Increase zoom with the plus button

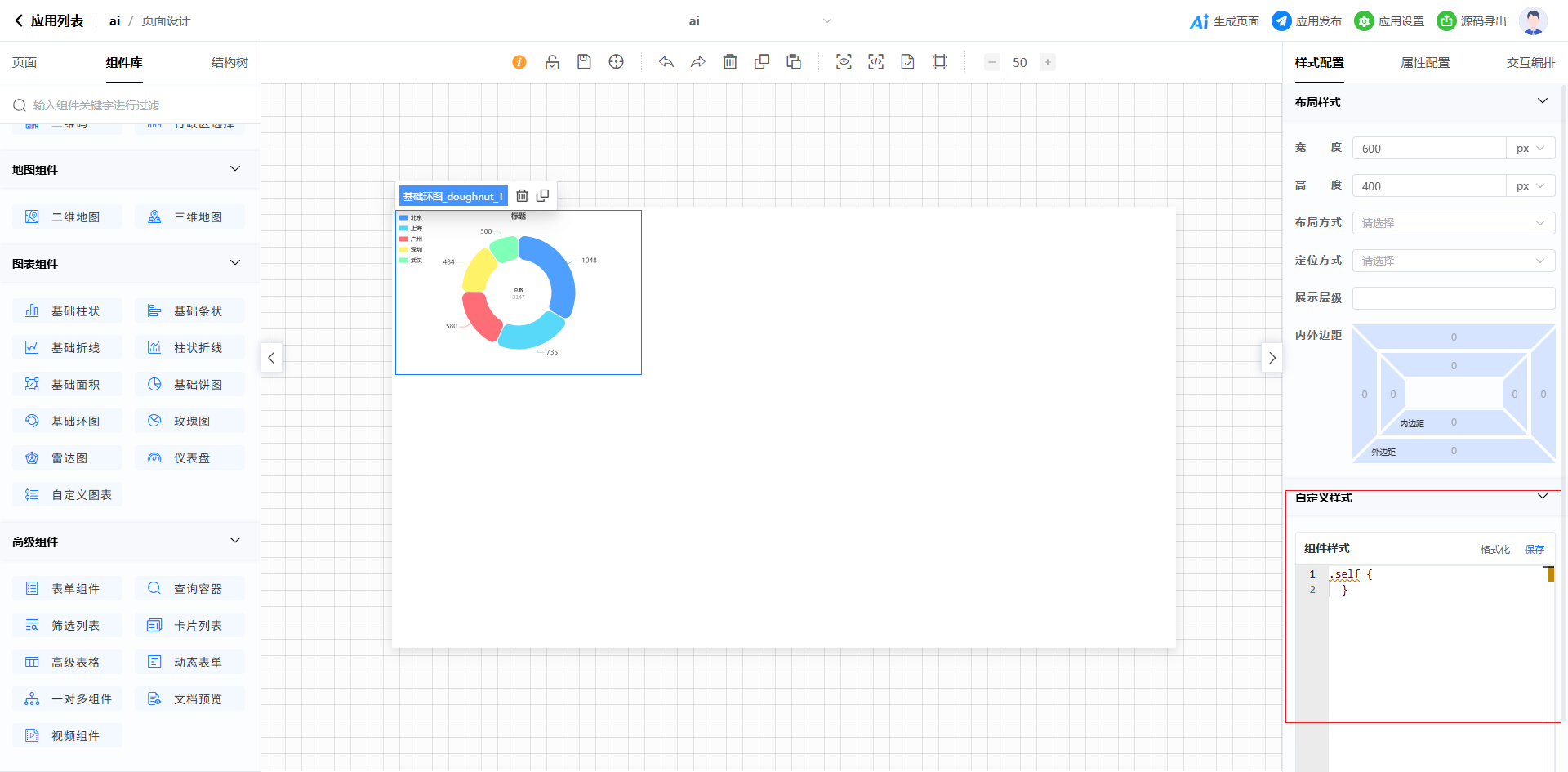1047,62
